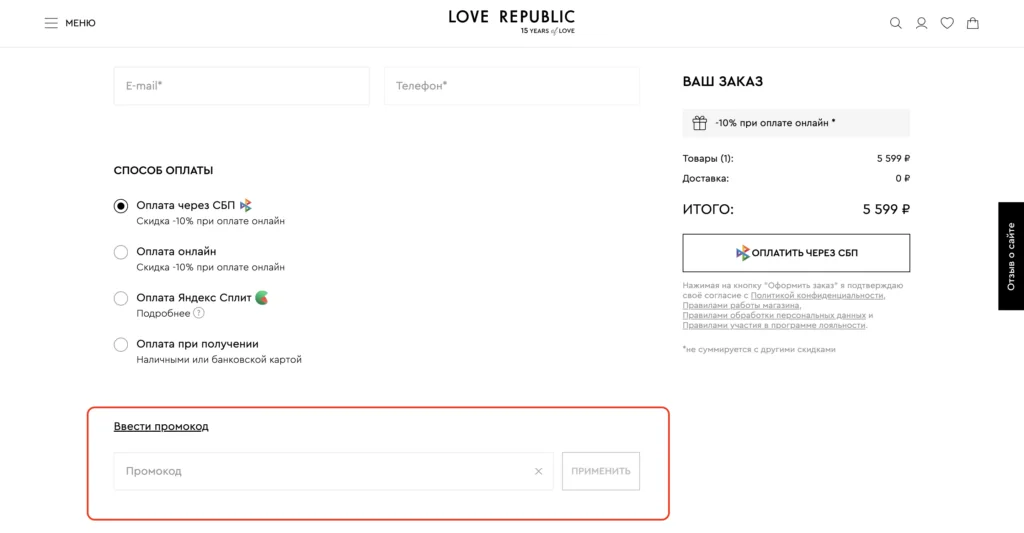Image resolution: width=1024 pixels, height=533 pixels.
Task: Choose Оплата Яндекс Сплит payment option
Action: pyautogui.click(x=121, y=298)
